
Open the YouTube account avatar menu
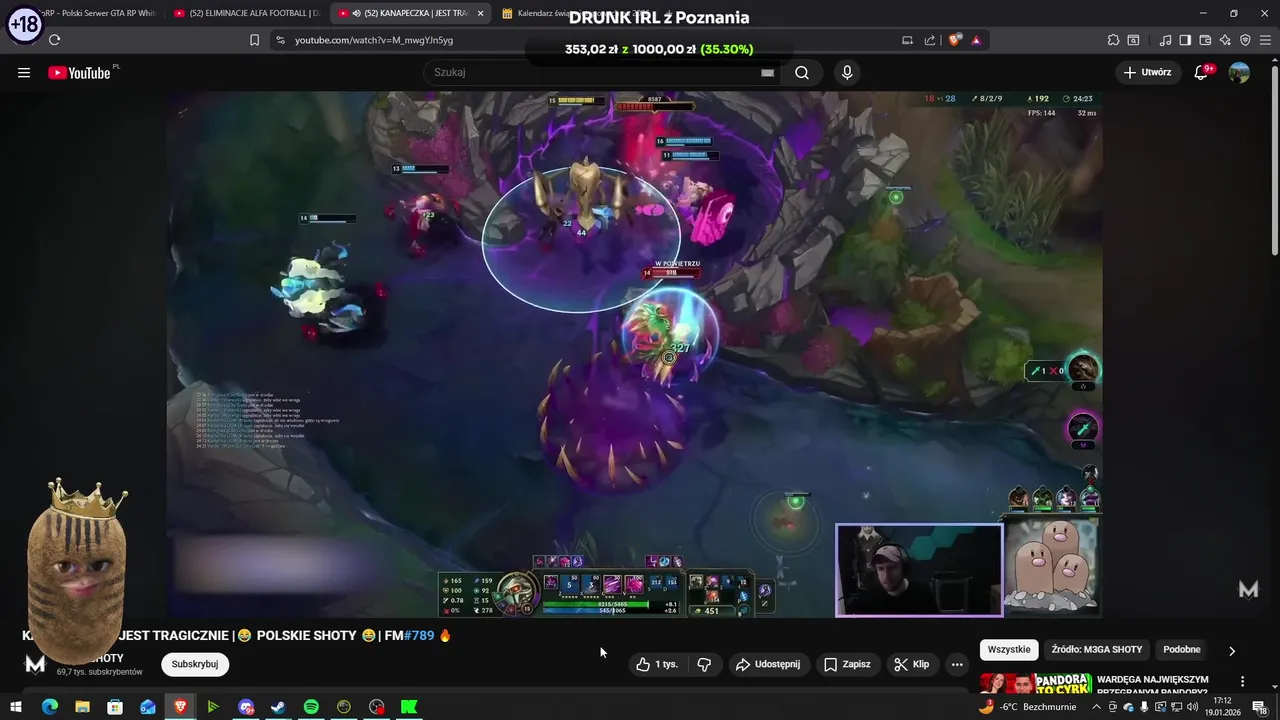coord(1239,72)
